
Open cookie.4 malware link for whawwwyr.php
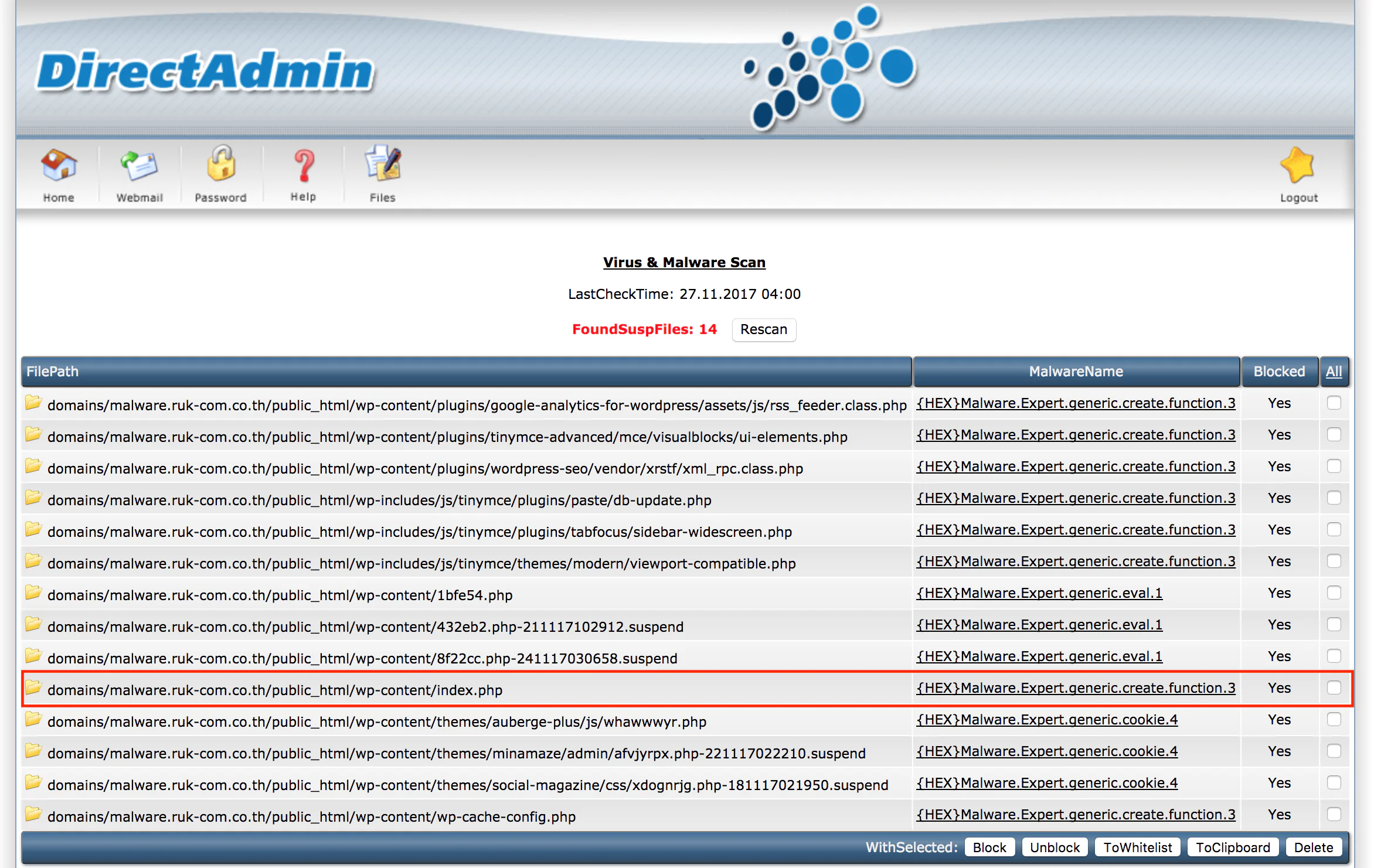pyautogui.click(x=1047, y=720)
